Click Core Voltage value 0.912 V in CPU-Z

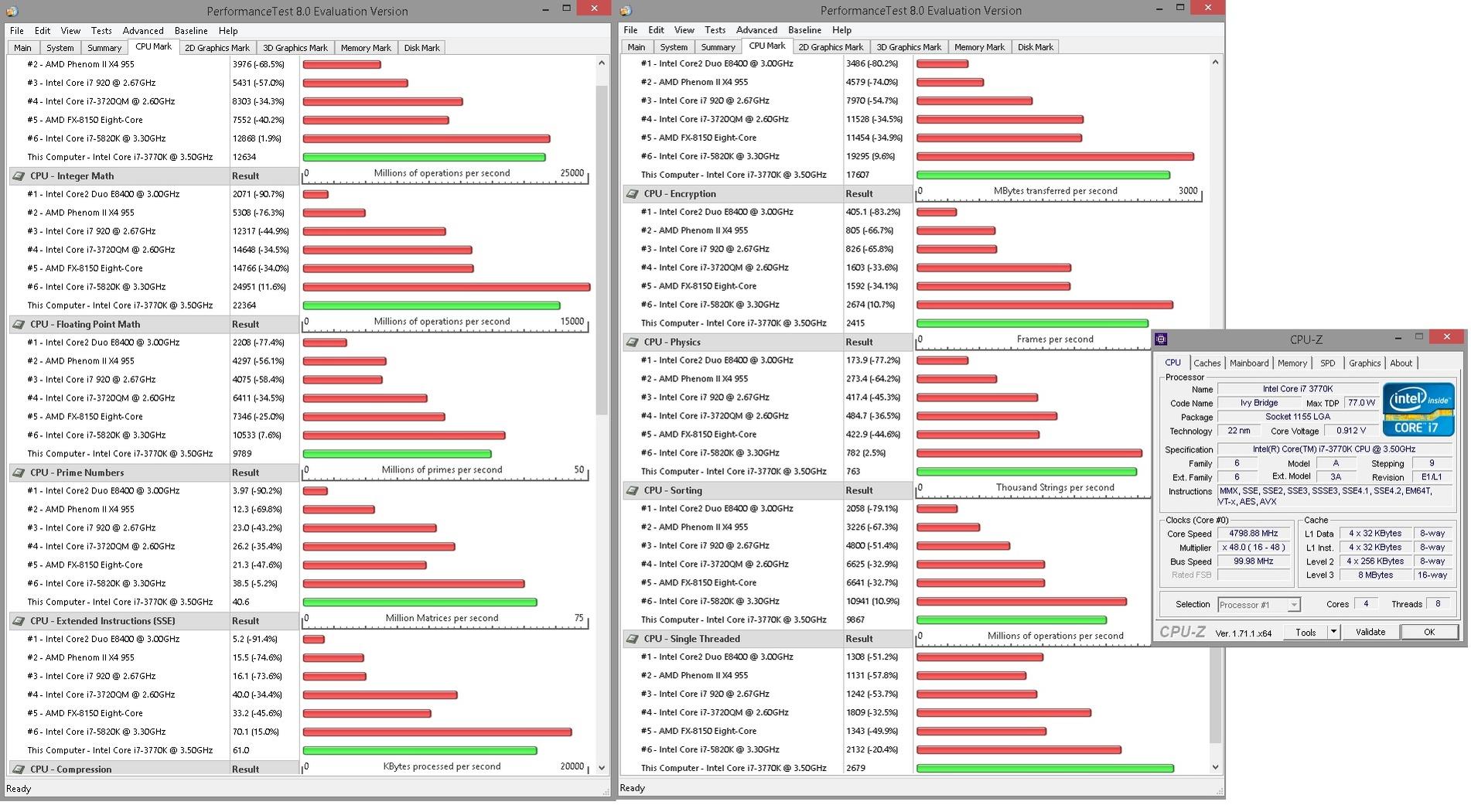(1351, 431)
